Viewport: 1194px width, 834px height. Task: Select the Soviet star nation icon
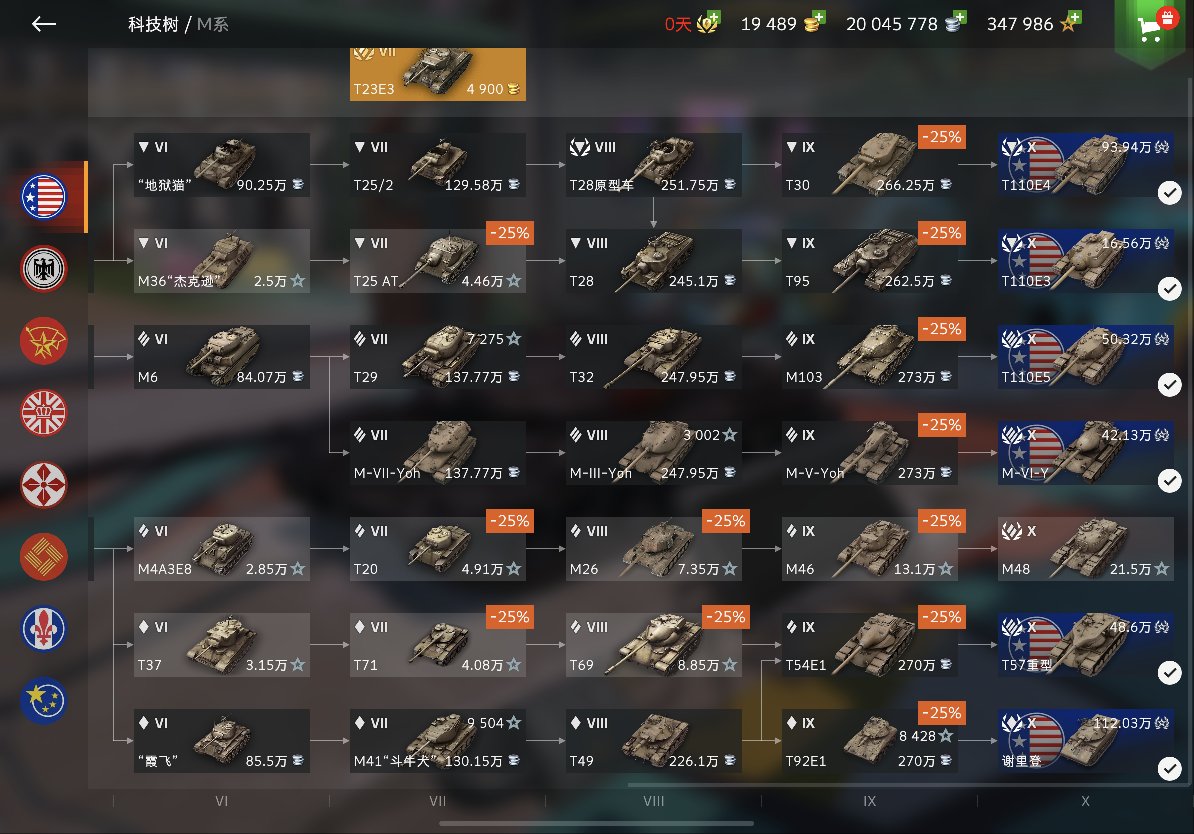[x=43, y=340]
